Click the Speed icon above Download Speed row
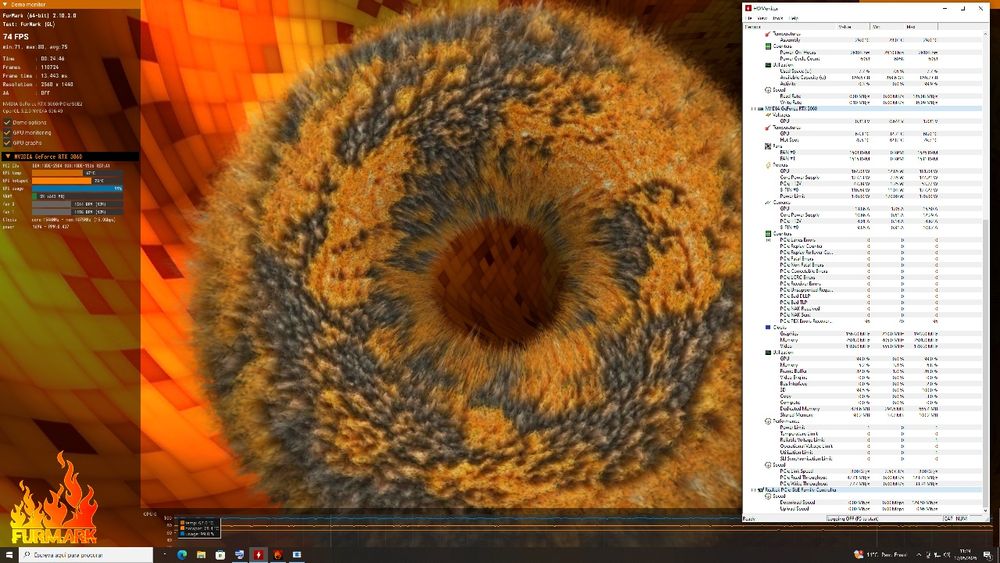1000x563 pixels. tap(768, 496)
